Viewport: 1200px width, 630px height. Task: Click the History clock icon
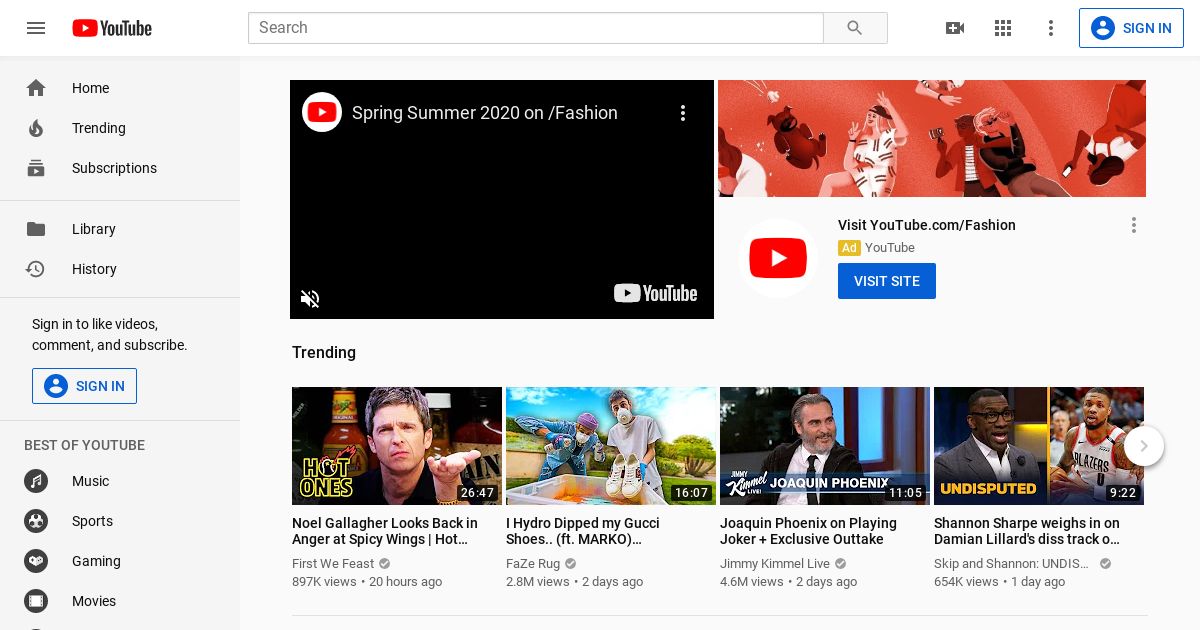point(36,269)
